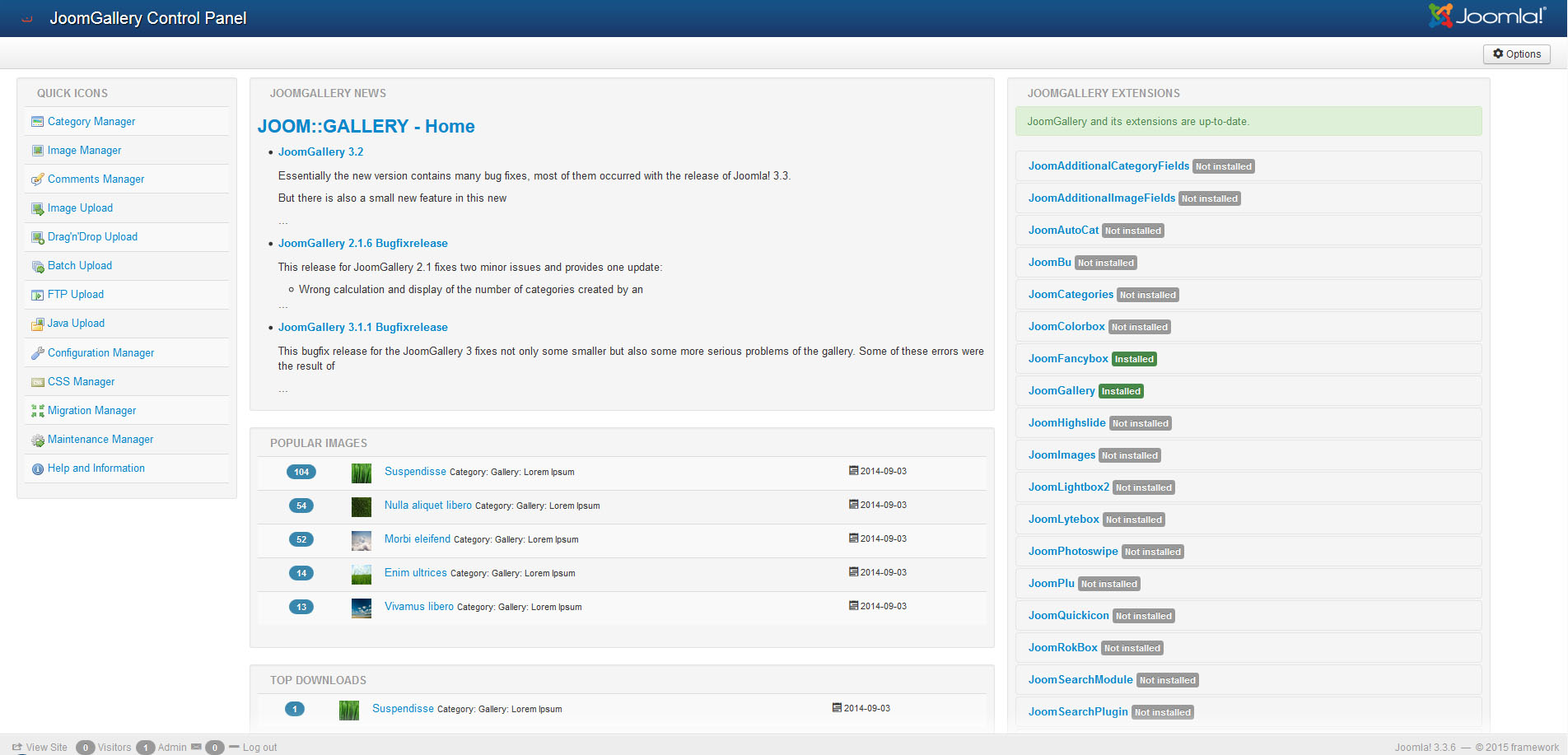Click the calendar icon in Nulla aliquet libero row

click(853, 505)
